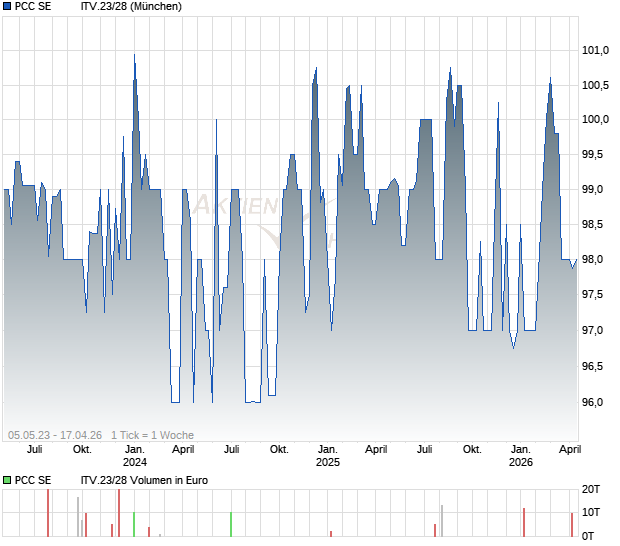620x546 pixels.
Task: Click the 100,0 price axis label
Action: pyautogui.click(x=595, y=120)
